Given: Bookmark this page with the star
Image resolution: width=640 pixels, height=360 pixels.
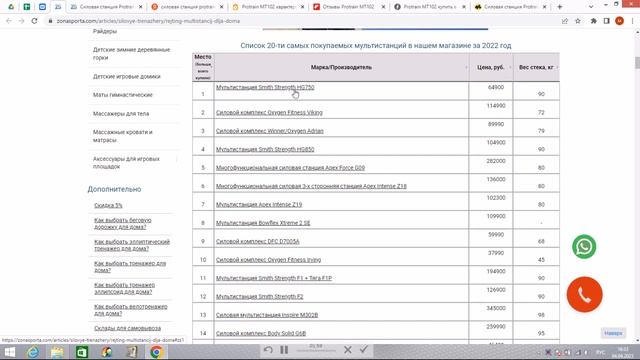Looking at the screenshot, I should pyautogui.click(x=578, y=21).
